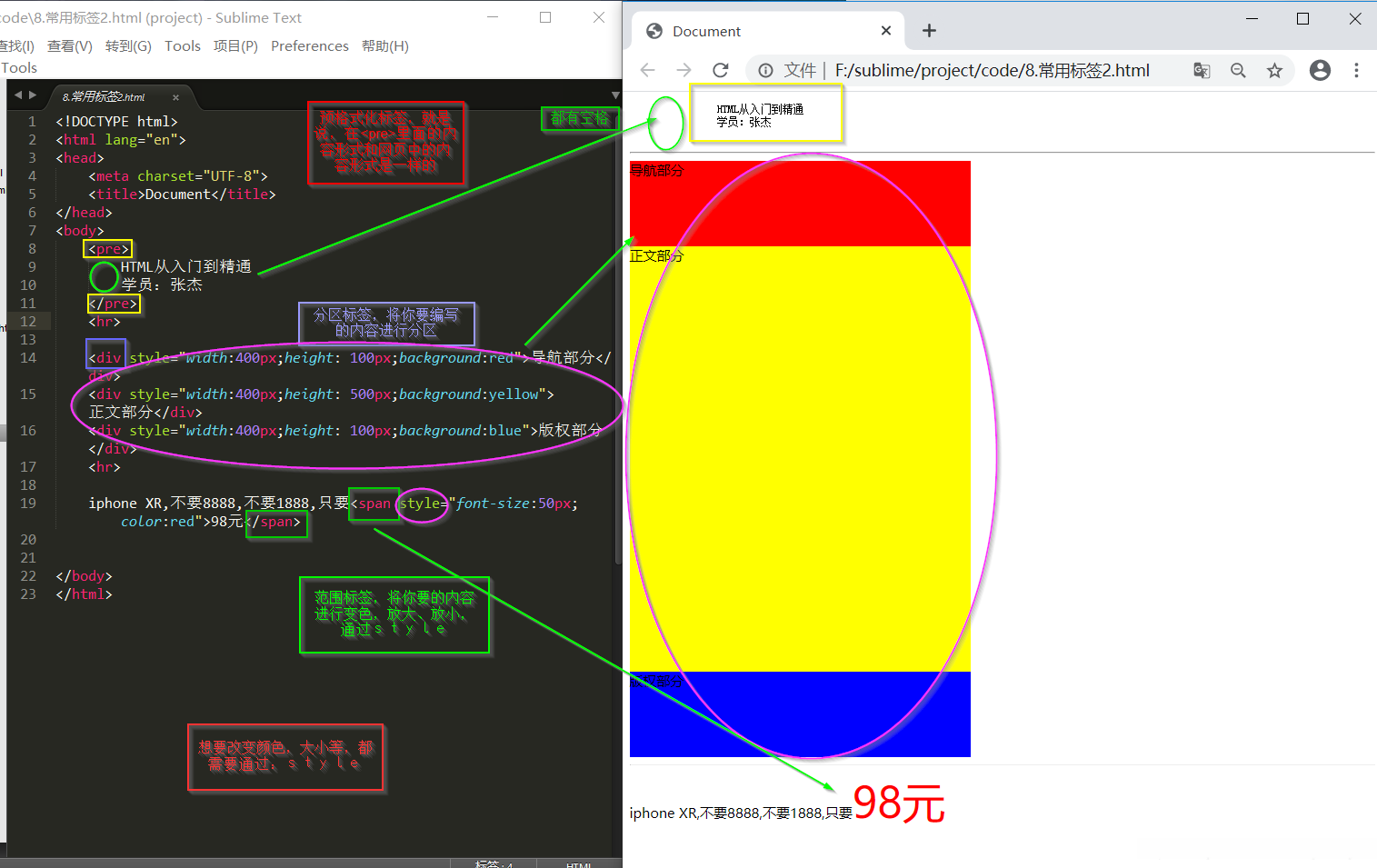
Task: Minimize the Sublime Text window
Action: (493, 17)
